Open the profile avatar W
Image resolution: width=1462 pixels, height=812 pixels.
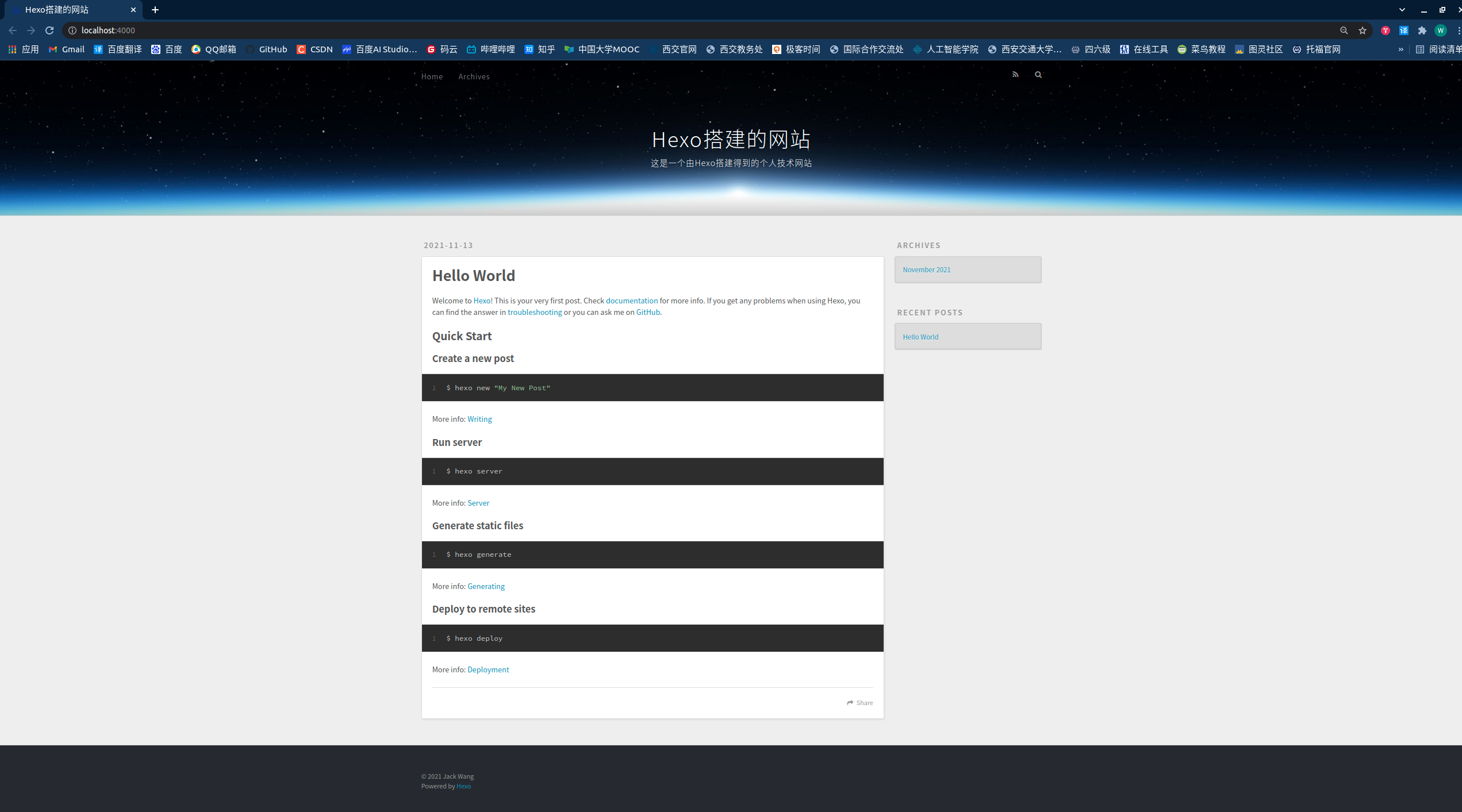tap(1441, 30)
